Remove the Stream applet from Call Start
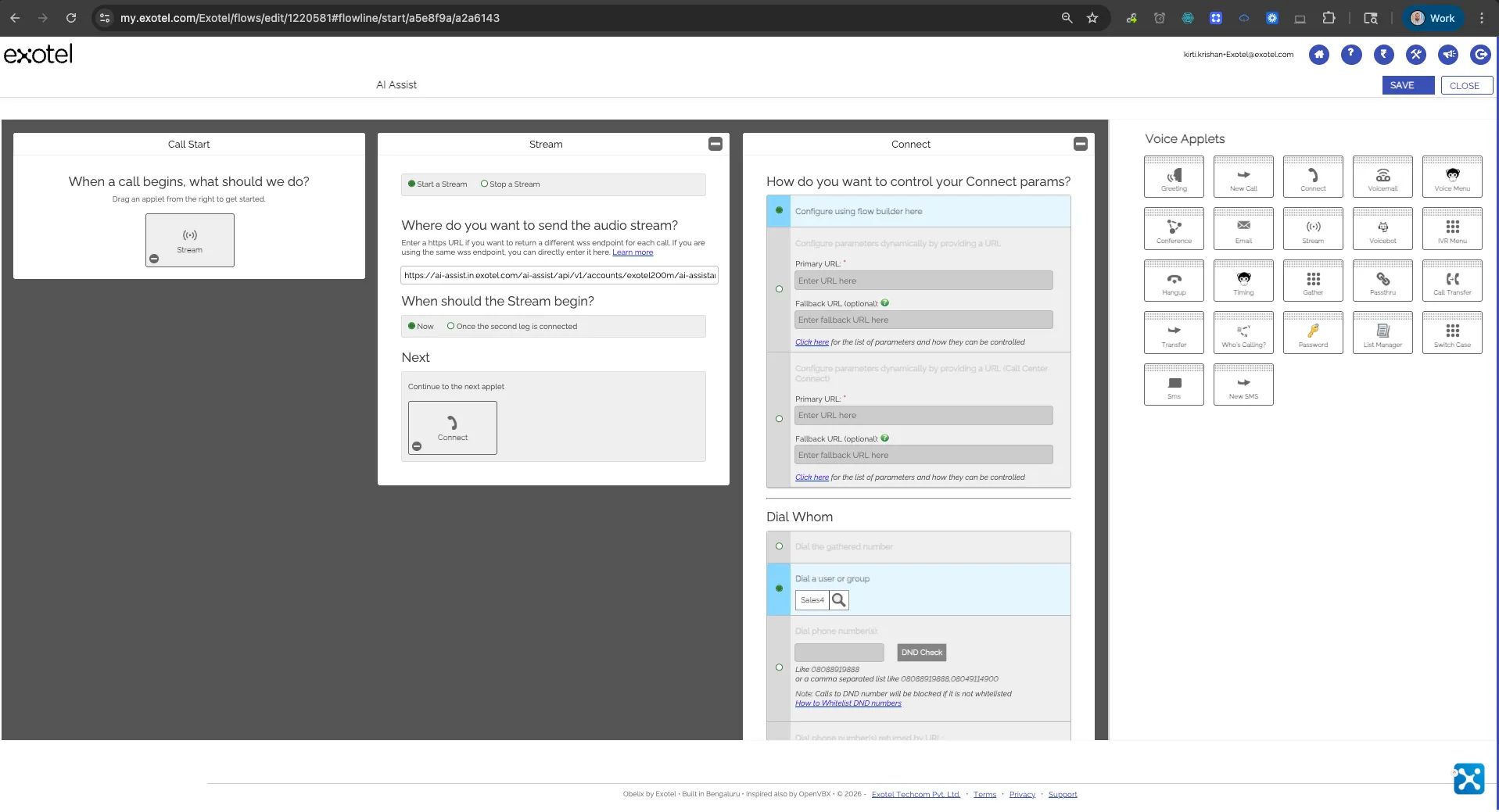Screen dimensions: 1499x812 (154, 259)
